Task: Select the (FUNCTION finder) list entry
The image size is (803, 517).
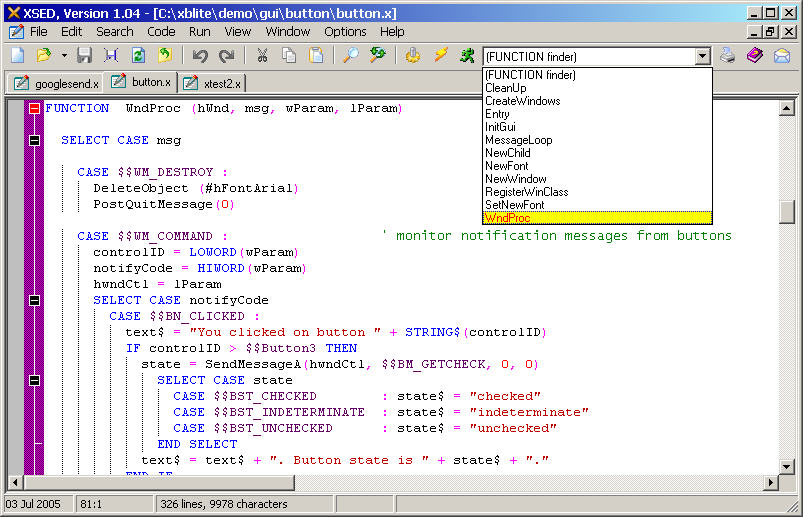Action: pos(597,75)
